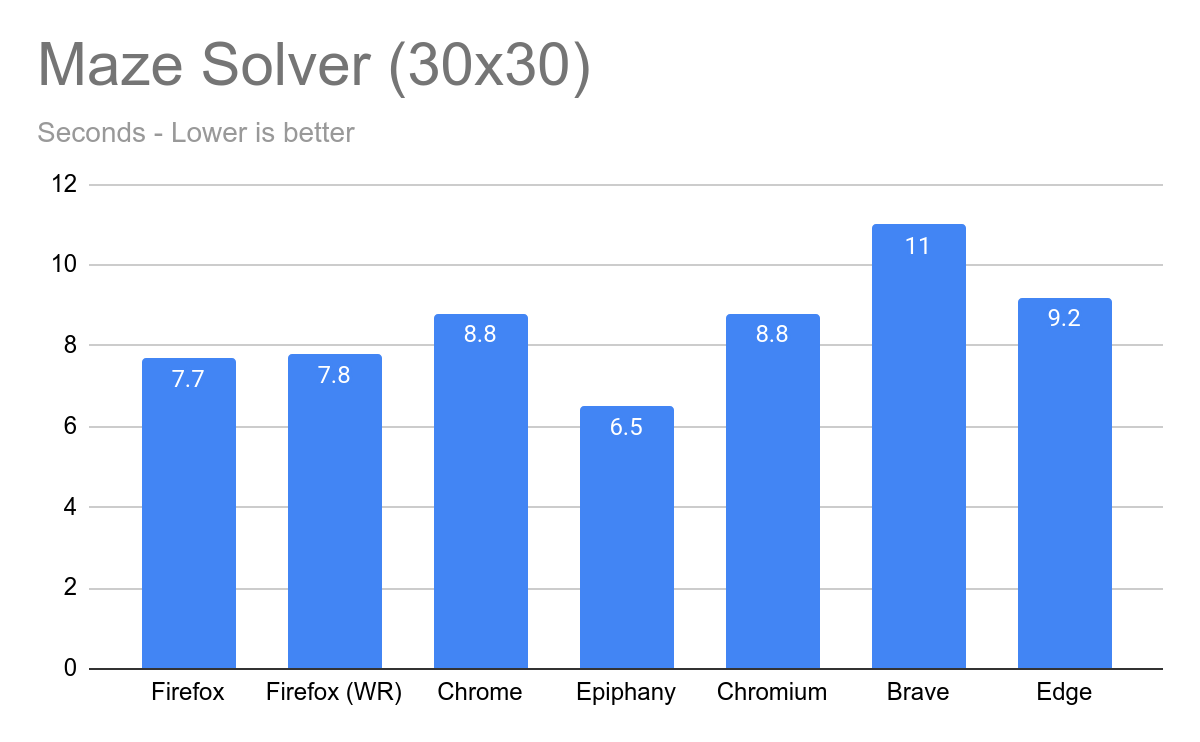Click the "Epiphany" x-axis label
This screenshot has width=1200, height=742.
click(627, 692)
